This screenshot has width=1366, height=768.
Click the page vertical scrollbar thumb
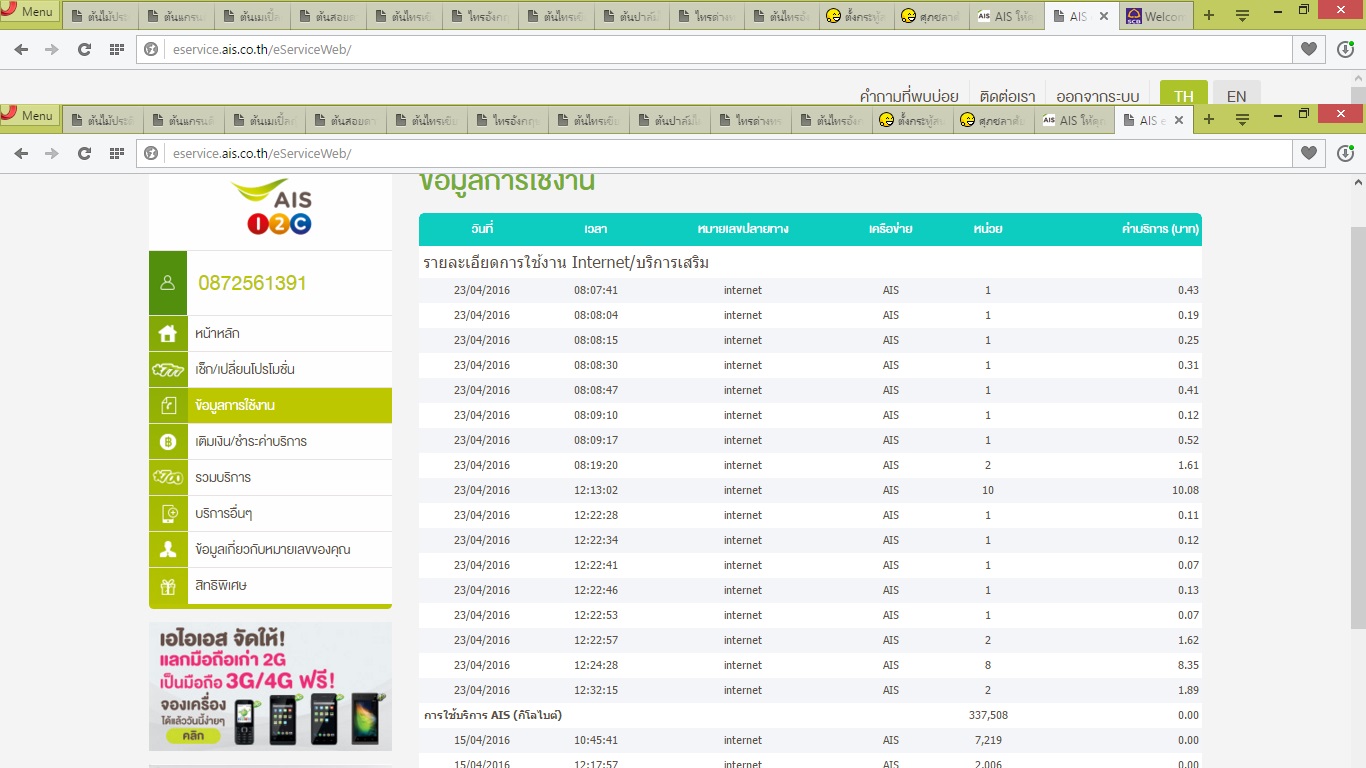(1358, 428)
